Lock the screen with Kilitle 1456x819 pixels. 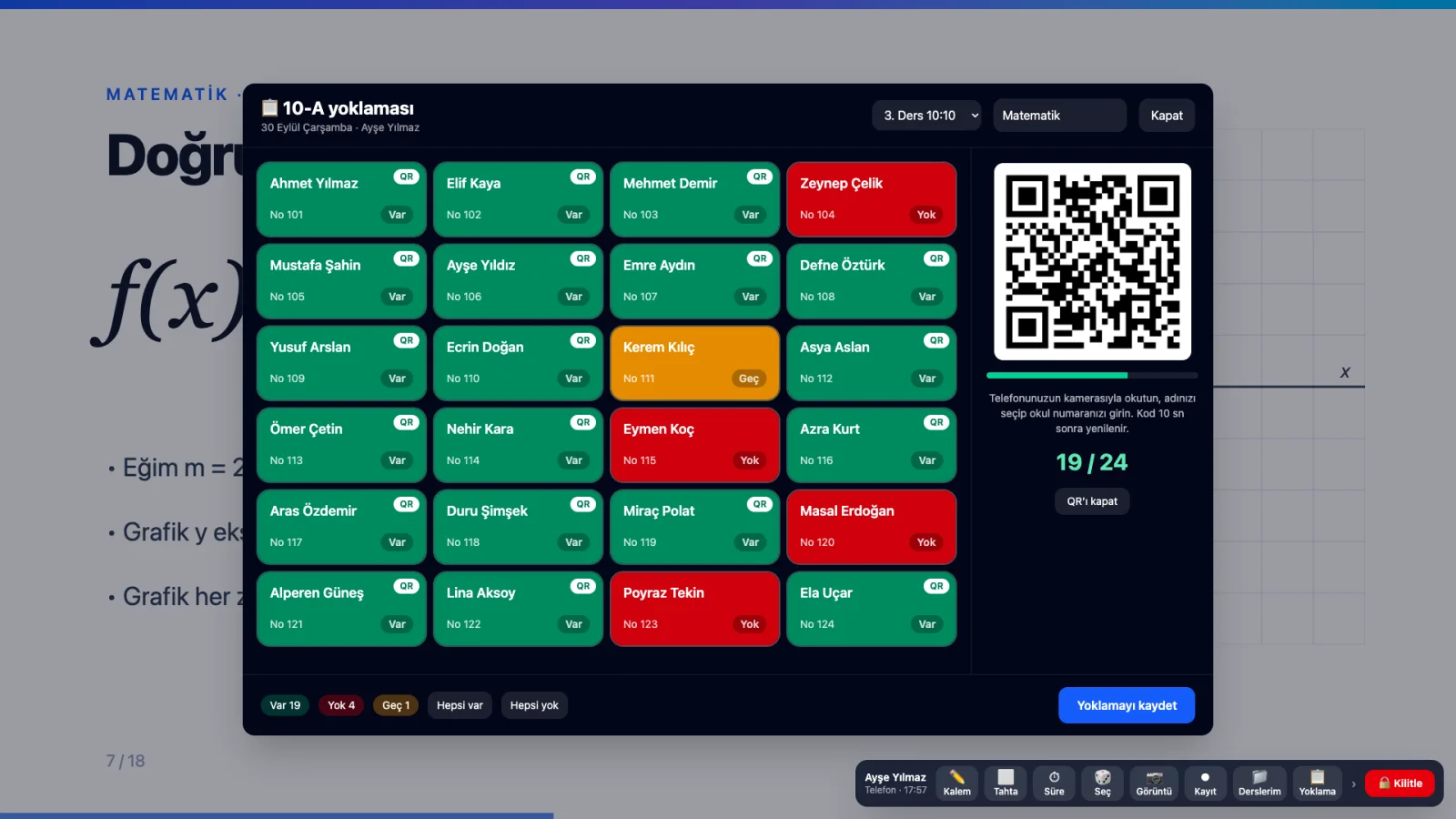pyautogui.click(x=1400, y=784)
